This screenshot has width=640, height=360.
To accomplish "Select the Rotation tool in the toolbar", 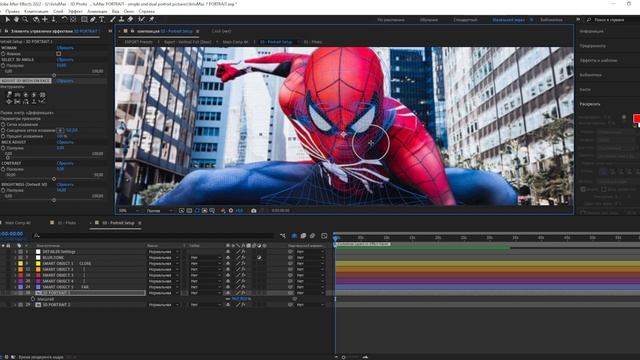I will pyautogui.click(x=64, y=19).
